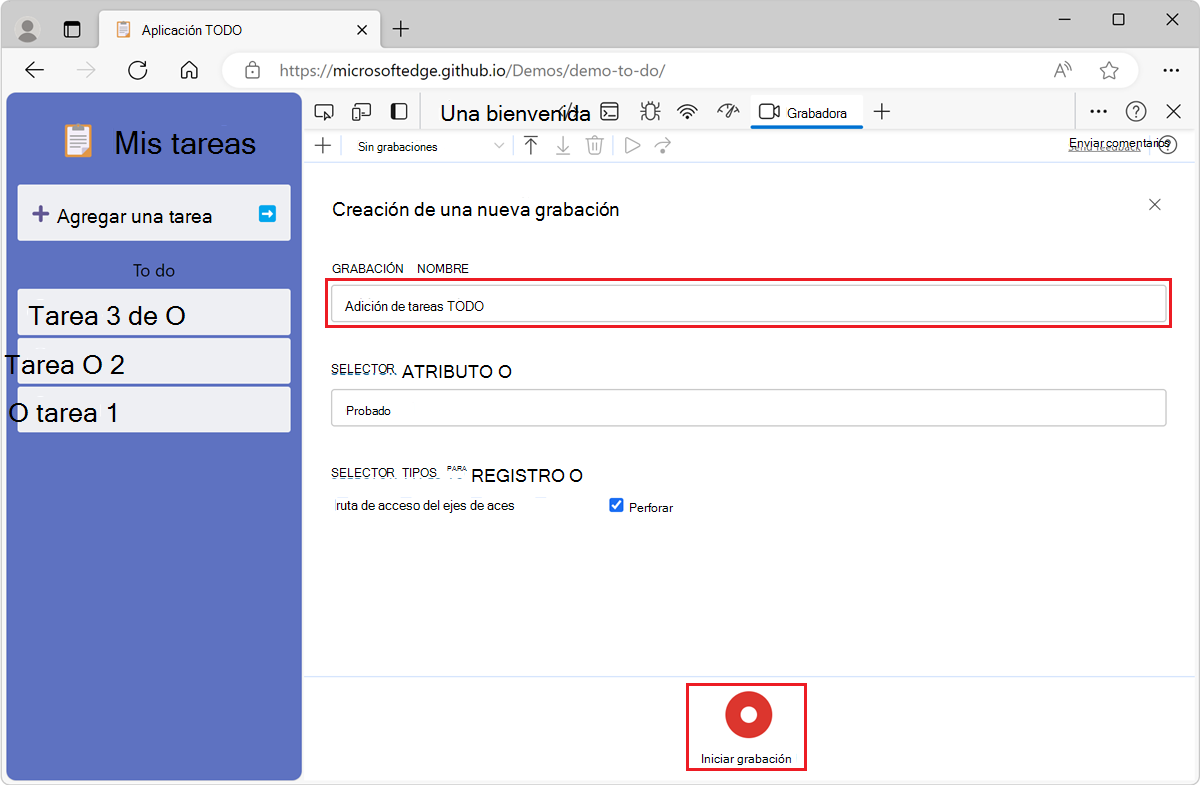
Task: Click the Inspect element tool icon
Action: 323,112
